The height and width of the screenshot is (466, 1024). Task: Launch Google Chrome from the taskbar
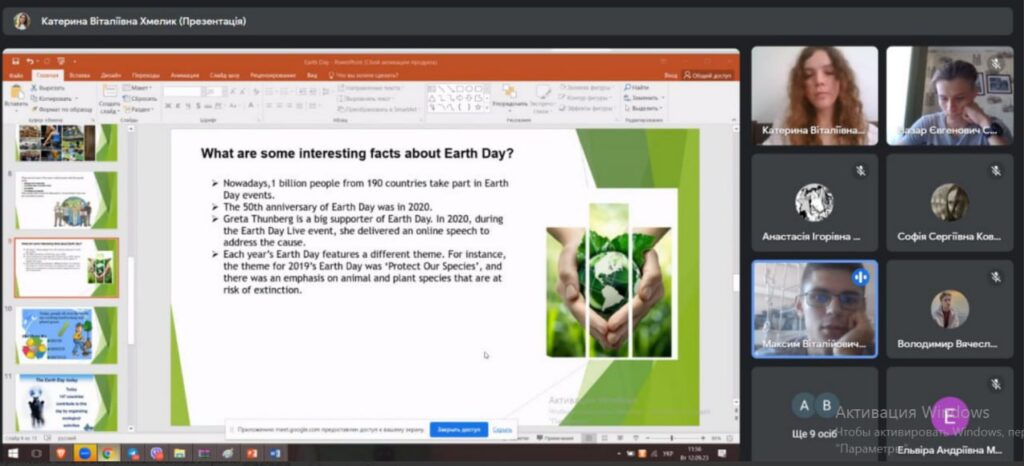click(x=108, y=453)
